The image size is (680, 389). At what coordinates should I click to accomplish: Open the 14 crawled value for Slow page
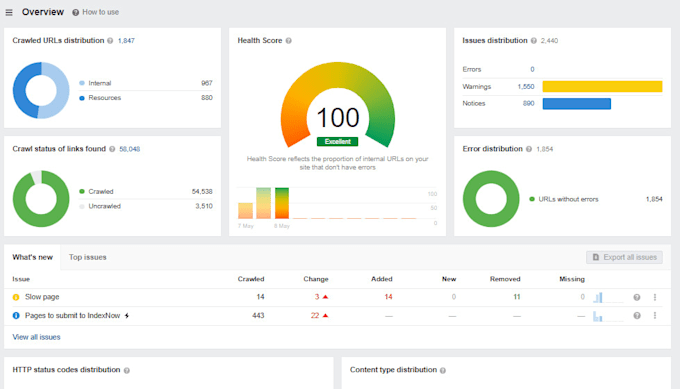pos(260,297)
